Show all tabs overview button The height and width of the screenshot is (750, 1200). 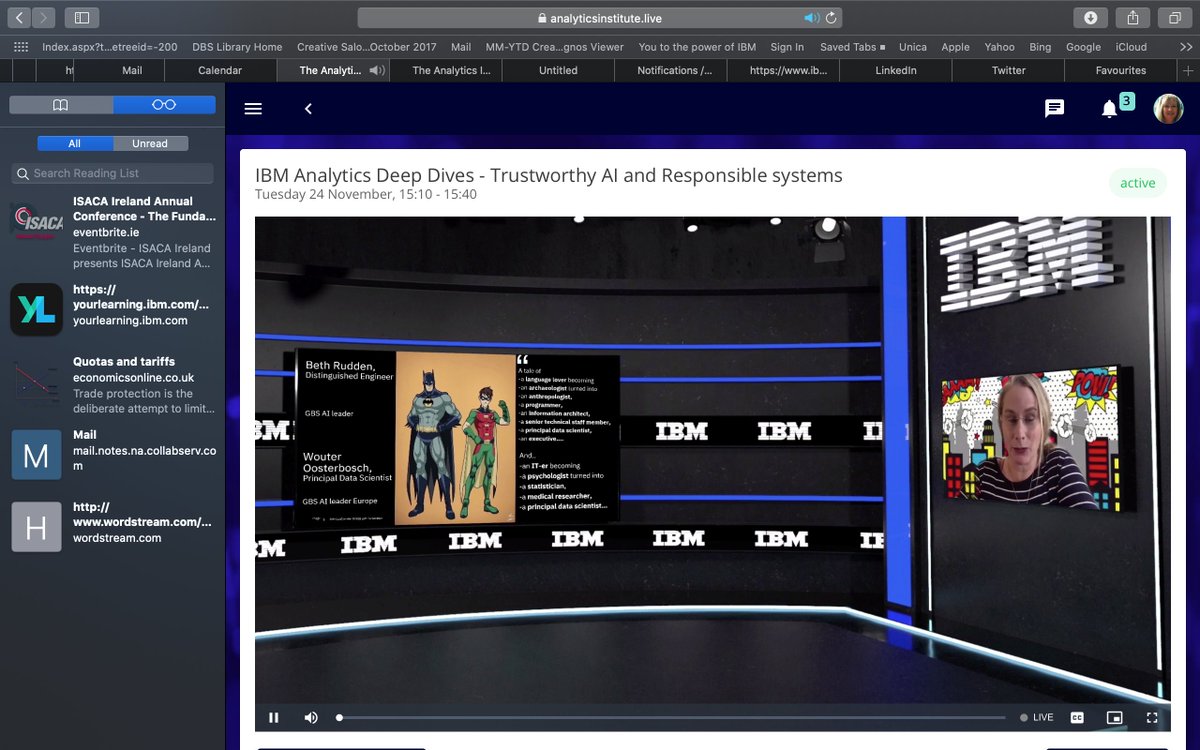[x=1174, y=18]
